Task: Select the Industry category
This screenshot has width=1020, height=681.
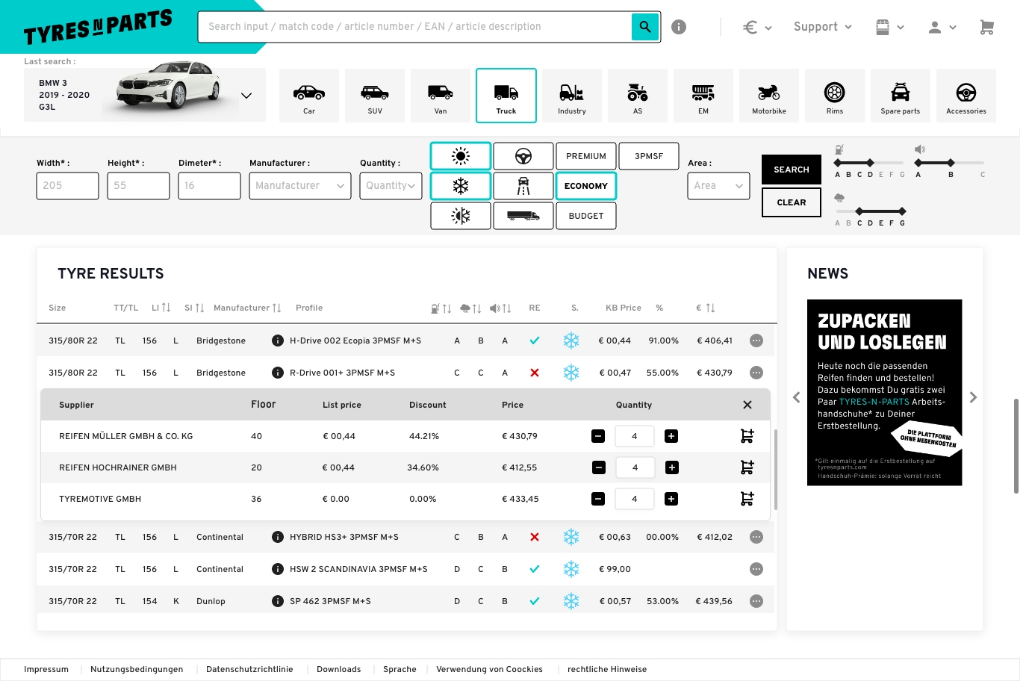Action: (572, 96)
